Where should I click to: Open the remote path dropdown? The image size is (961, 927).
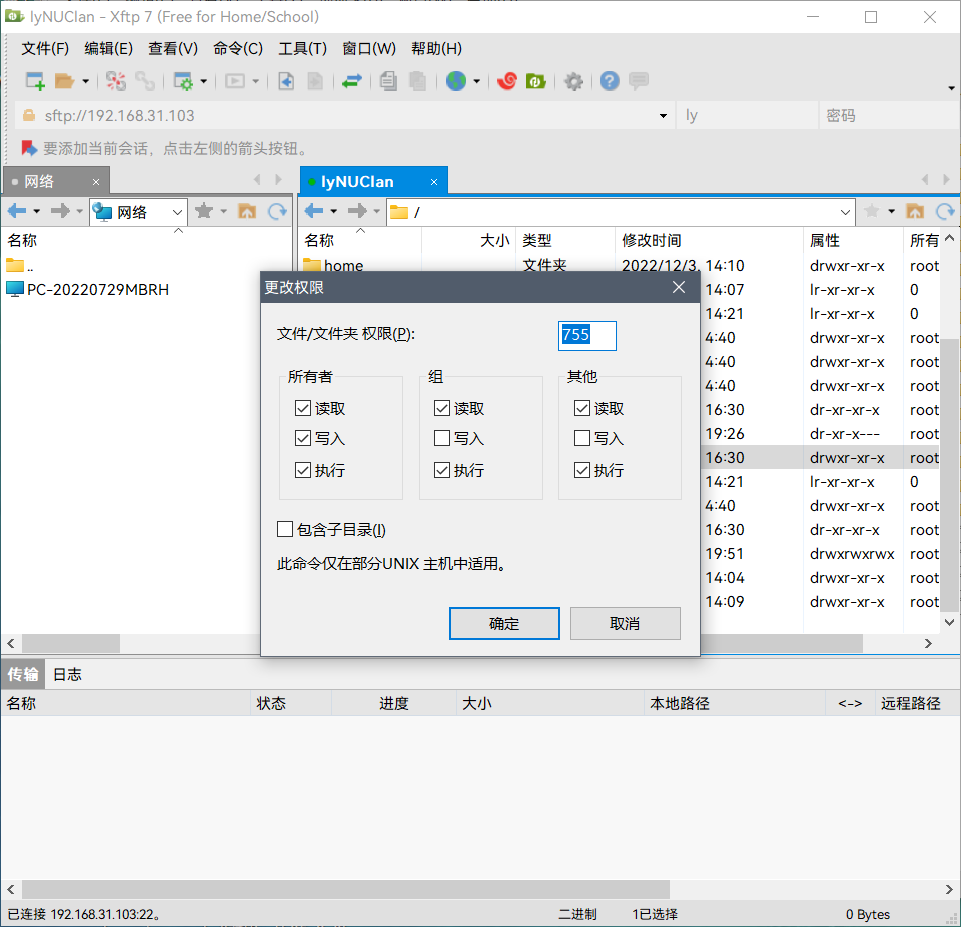pos(845,212)
